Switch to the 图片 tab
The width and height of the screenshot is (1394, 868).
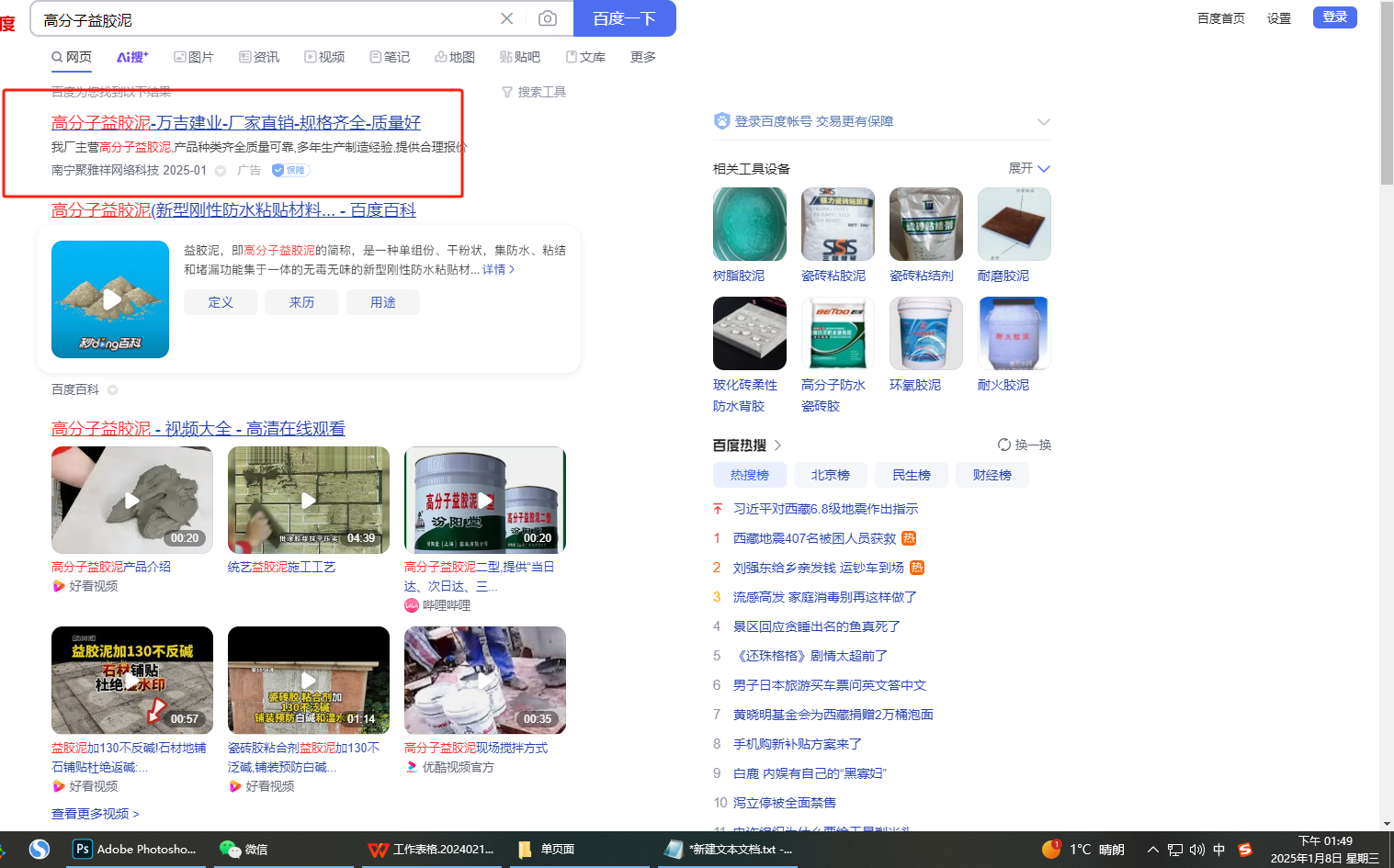coord(194,57)
